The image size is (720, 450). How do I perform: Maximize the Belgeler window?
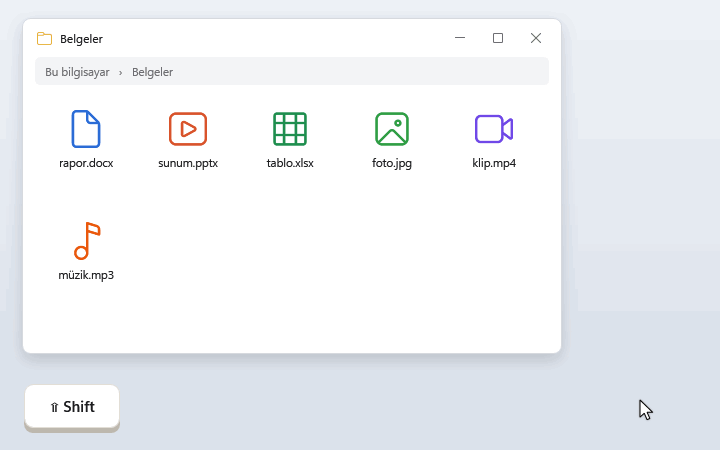coord(498,38)
